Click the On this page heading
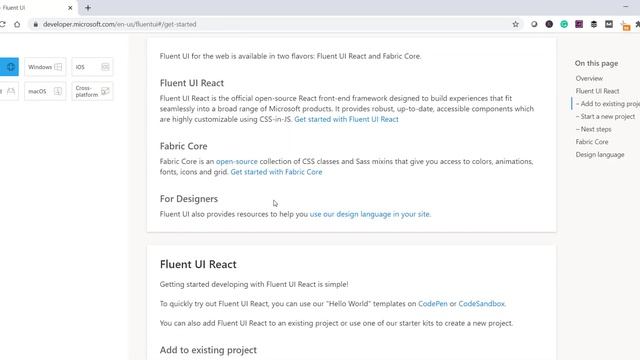The height and width of the screenshot is (360, 640). (596, 63)
